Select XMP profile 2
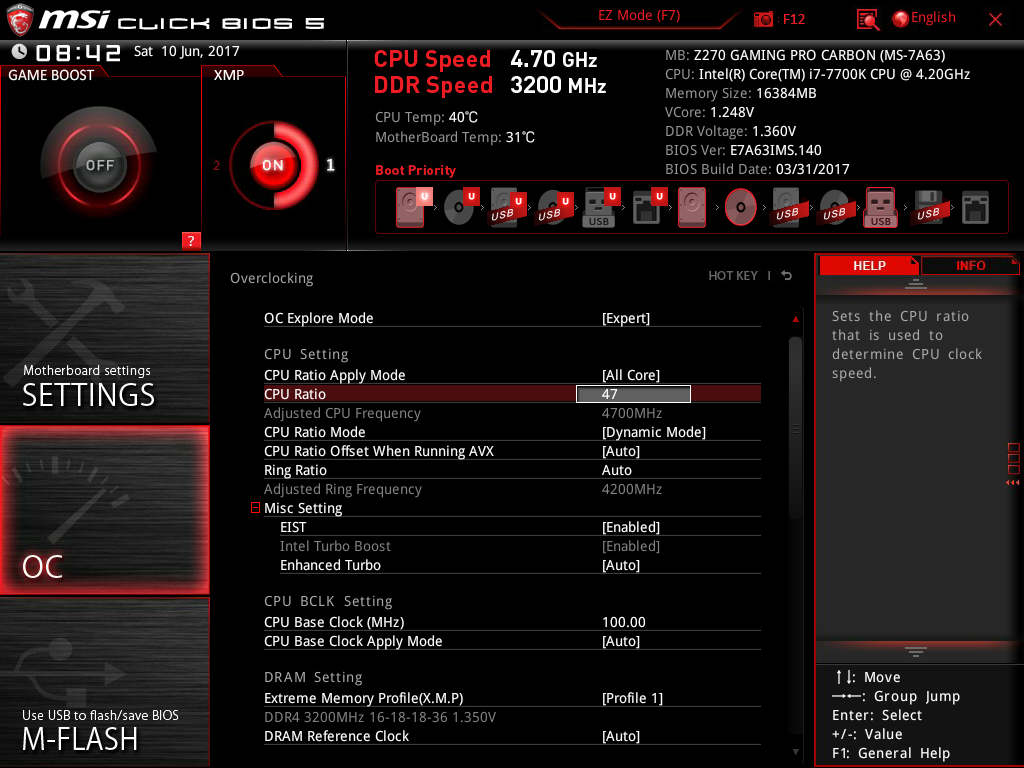Image resolution: width=1024 pixels, height=768 pixels. pos(216,165)
